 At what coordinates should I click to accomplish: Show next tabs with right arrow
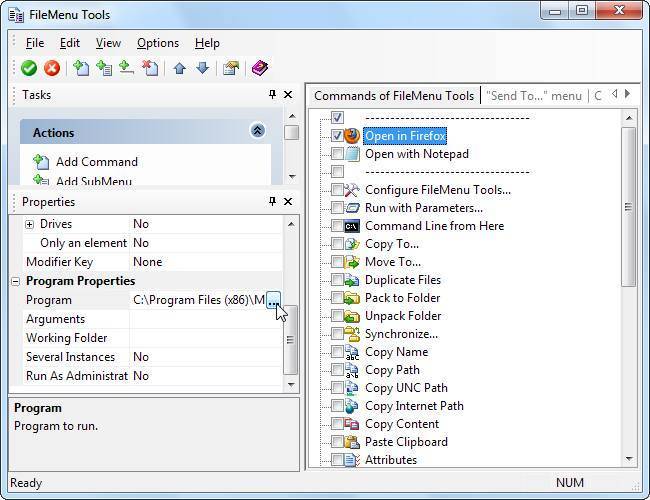pyautogui.click(x=628, y=94)
